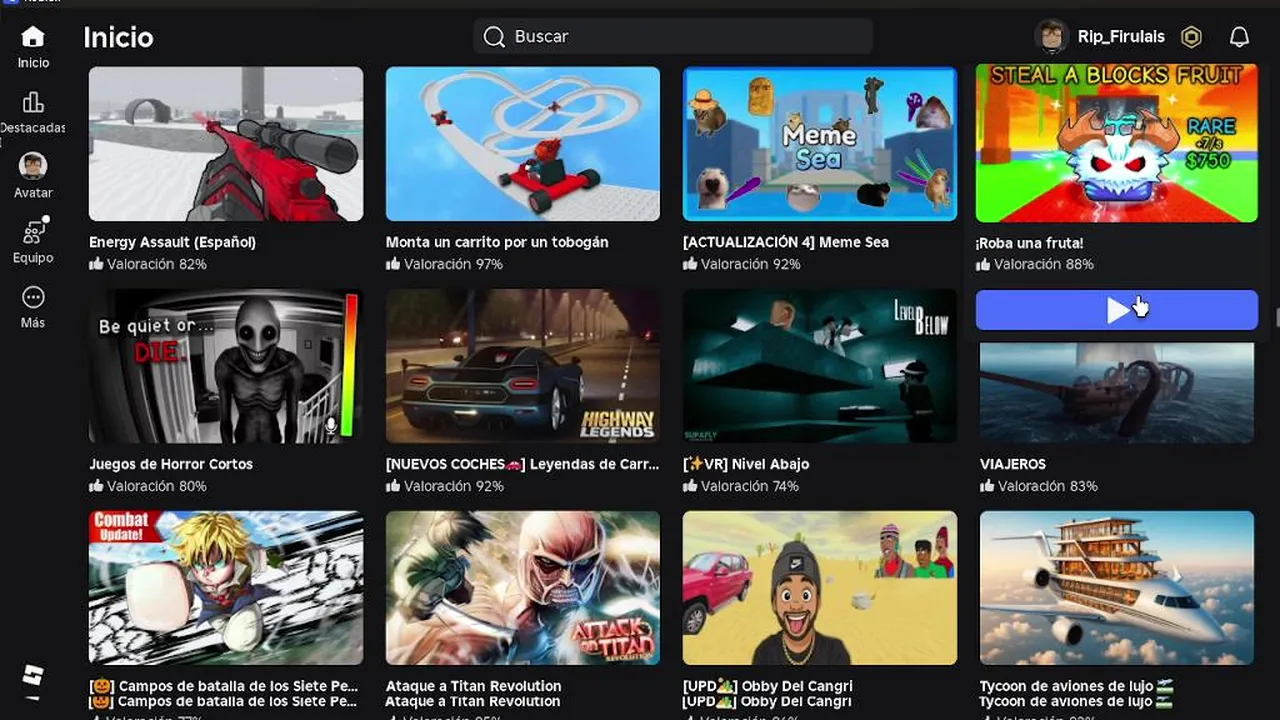
Task: Focus the Buscar search field
Action: pyautogui.click(x=673, y=37)
